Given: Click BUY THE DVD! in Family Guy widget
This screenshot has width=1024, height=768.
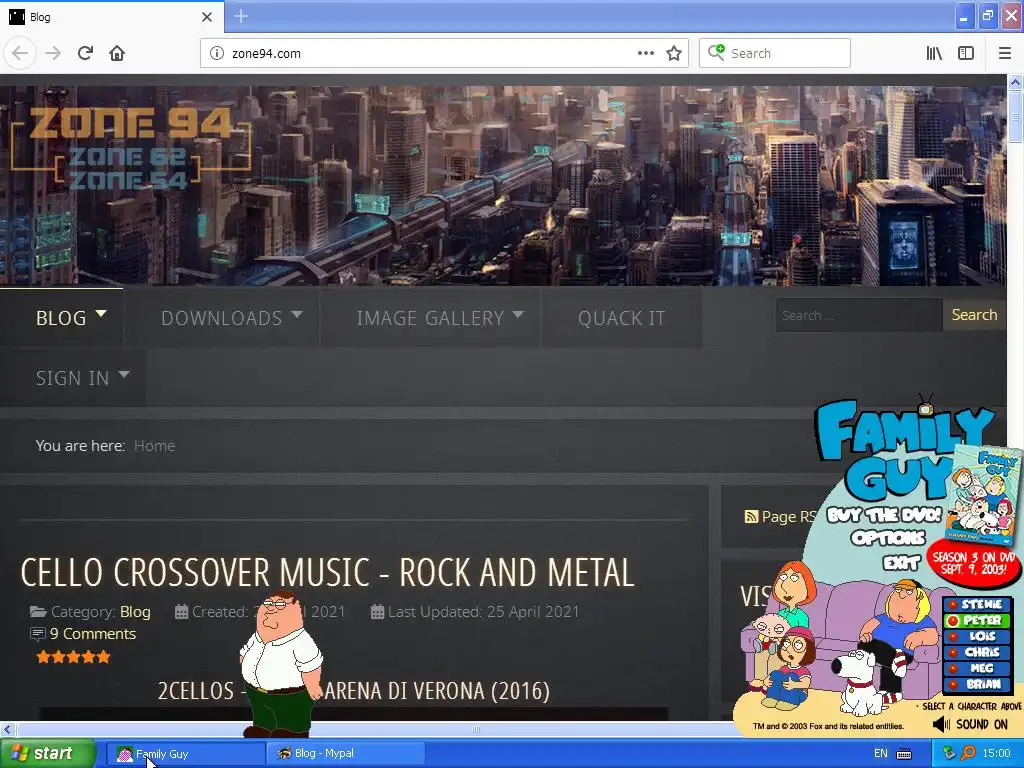Looking at the screenshot, I should click(x=885, y=515).
